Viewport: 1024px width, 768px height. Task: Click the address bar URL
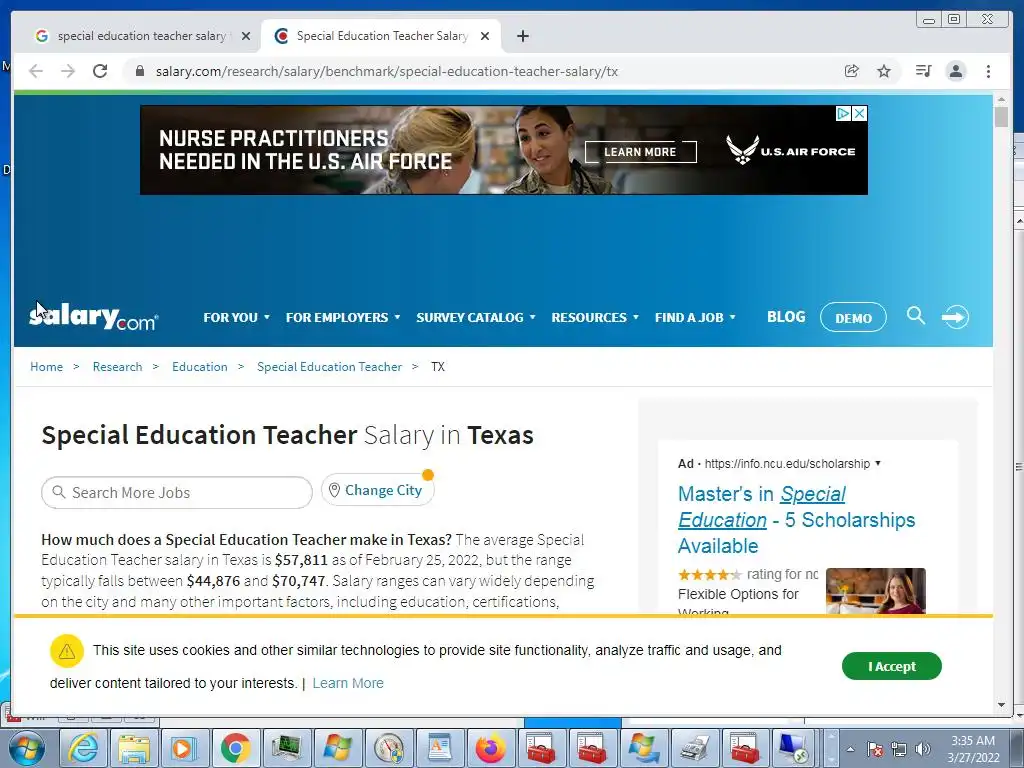[387, 71]
